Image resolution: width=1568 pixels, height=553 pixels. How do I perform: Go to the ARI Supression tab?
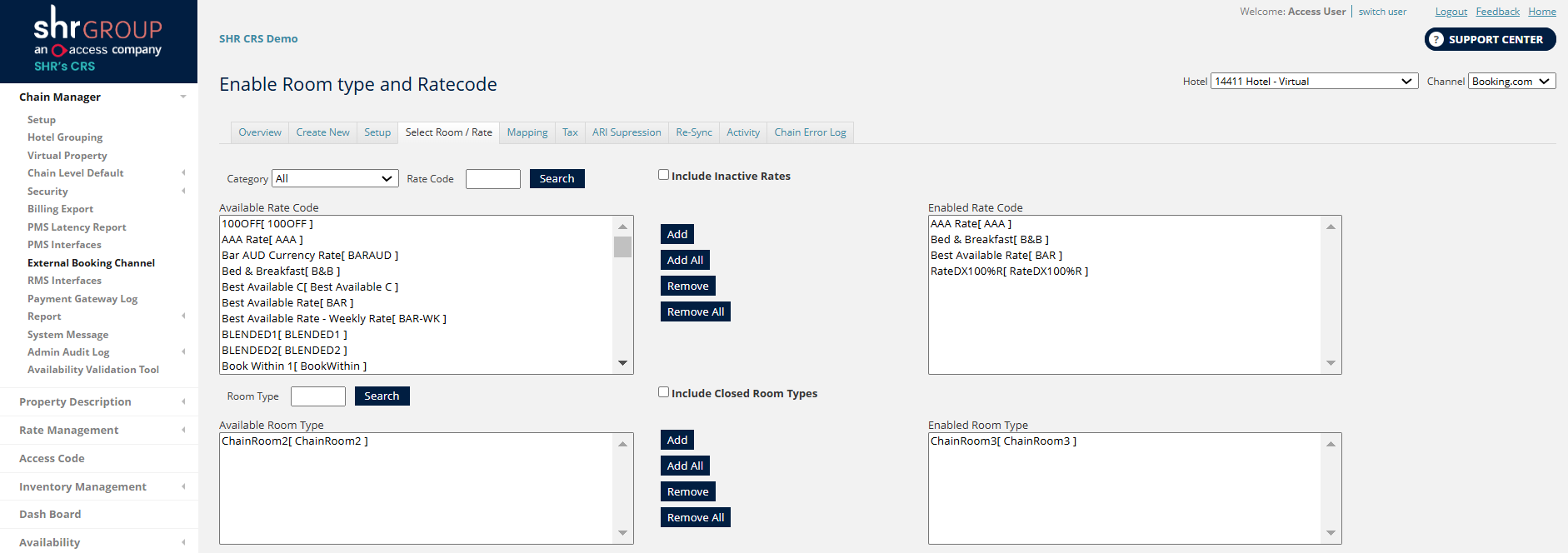pos(627,132)
